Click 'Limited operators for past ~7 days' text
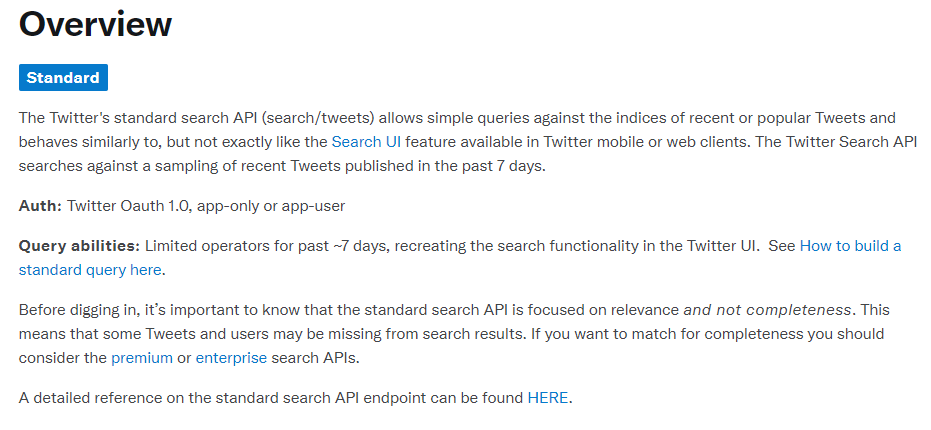The width and height of the screenshot is (931, 430). (x=266, y=246)
